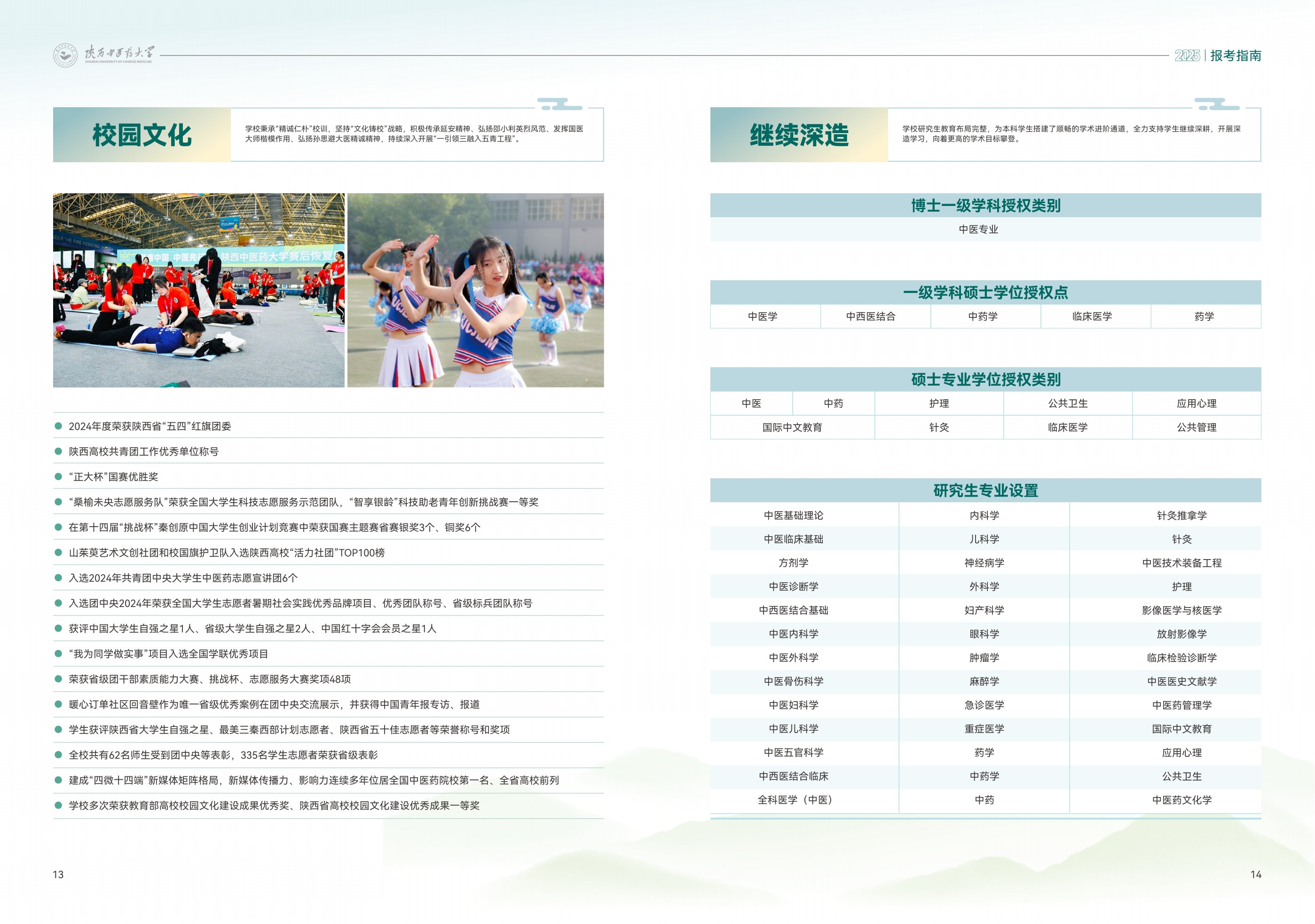Click the 博士一级学科授权类别 header bar
Screen dimensions: 1315x924
[x=985, y=205]
